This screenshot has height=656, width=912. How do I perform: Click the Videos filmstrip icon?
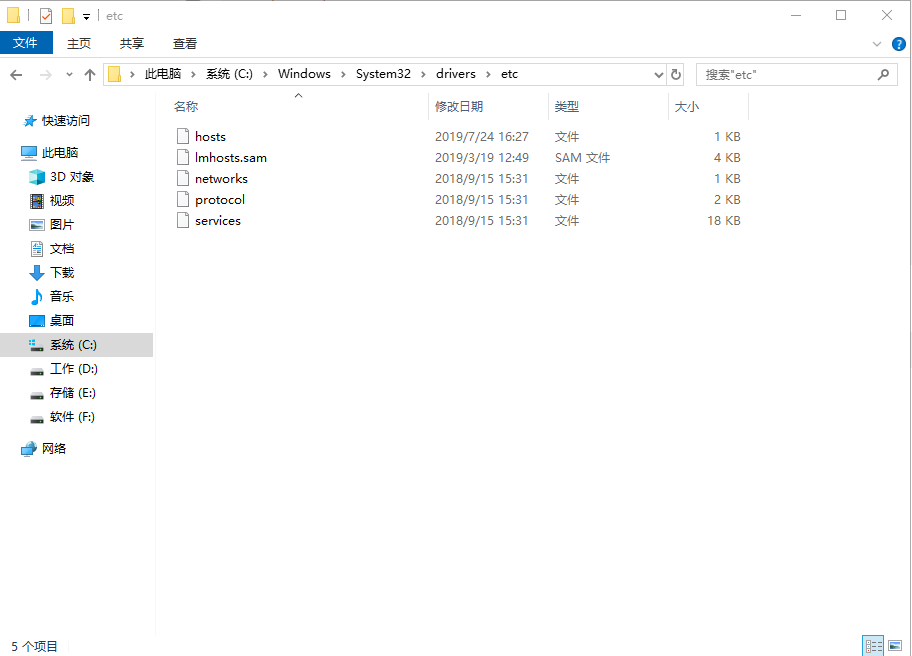click(37, 201)
